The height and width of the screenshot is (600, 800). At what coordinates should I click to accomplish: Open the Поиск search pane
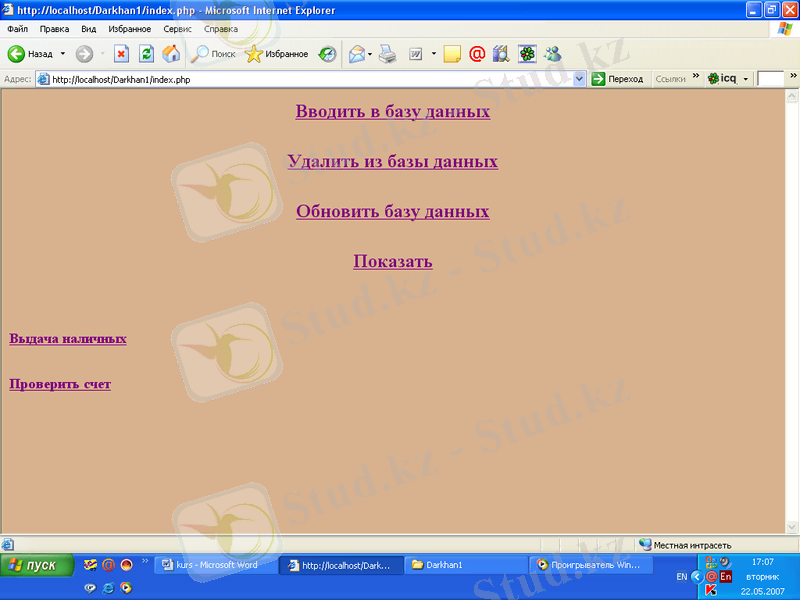click(x=213, y=54)
